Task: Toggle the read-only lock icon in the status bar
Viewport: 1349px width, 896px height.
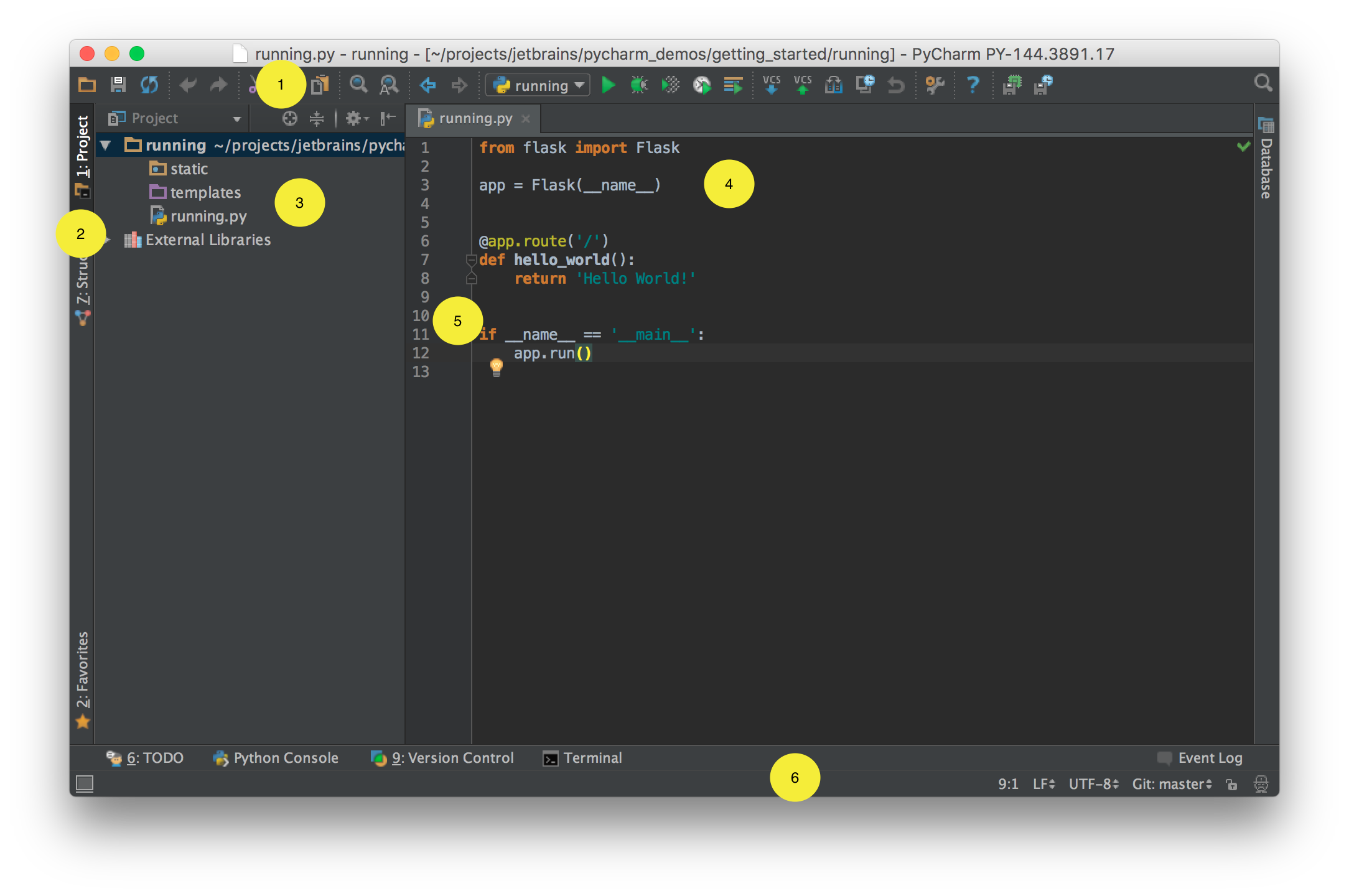Action: coord(1231,784)
